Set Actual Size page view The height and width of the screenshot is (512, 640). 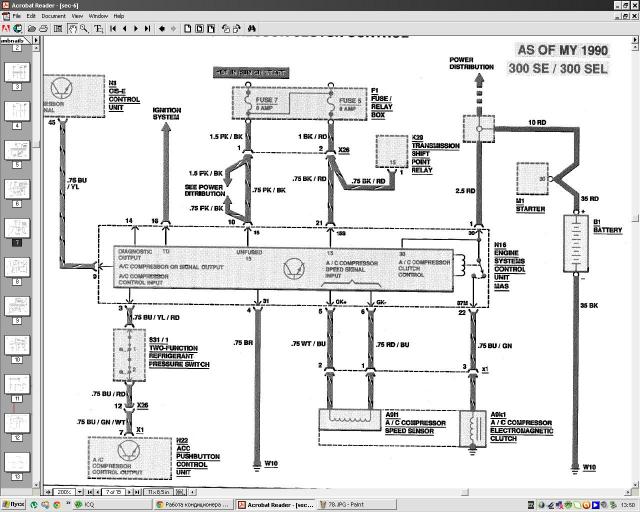(187, 29)
